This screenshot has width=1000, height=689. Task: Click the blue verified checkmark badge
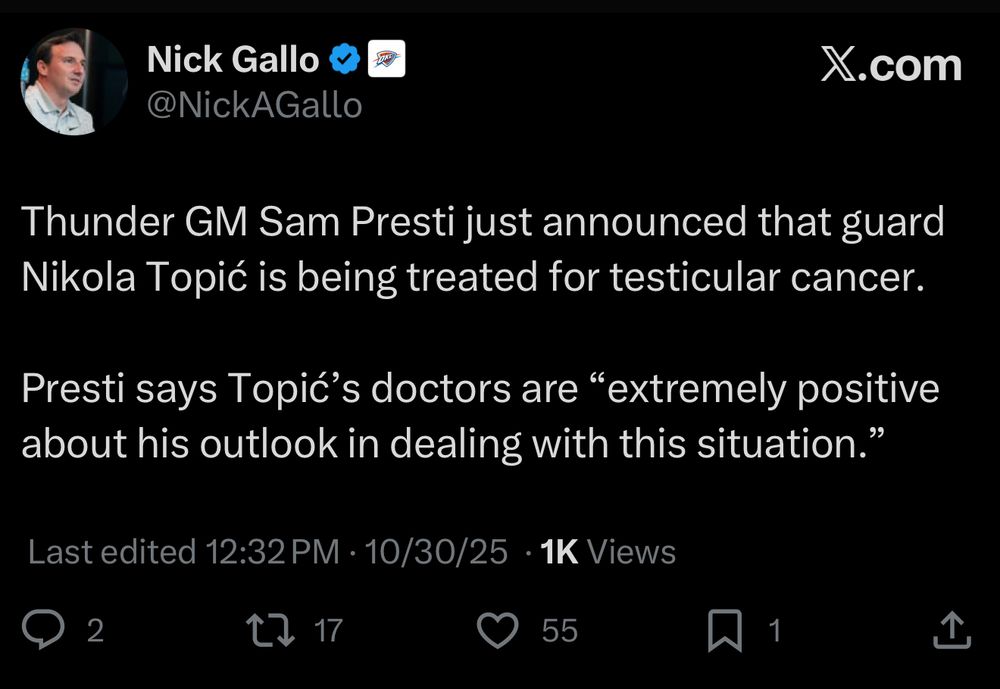pos(345,61)
